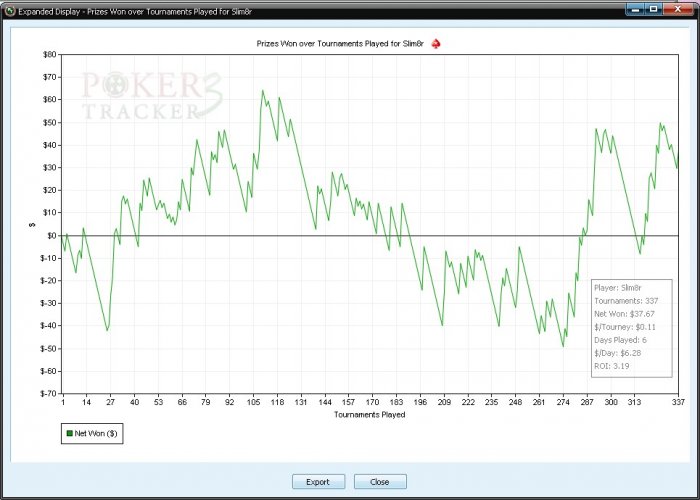Close the Expanded Display window

(x=678, y=8)
